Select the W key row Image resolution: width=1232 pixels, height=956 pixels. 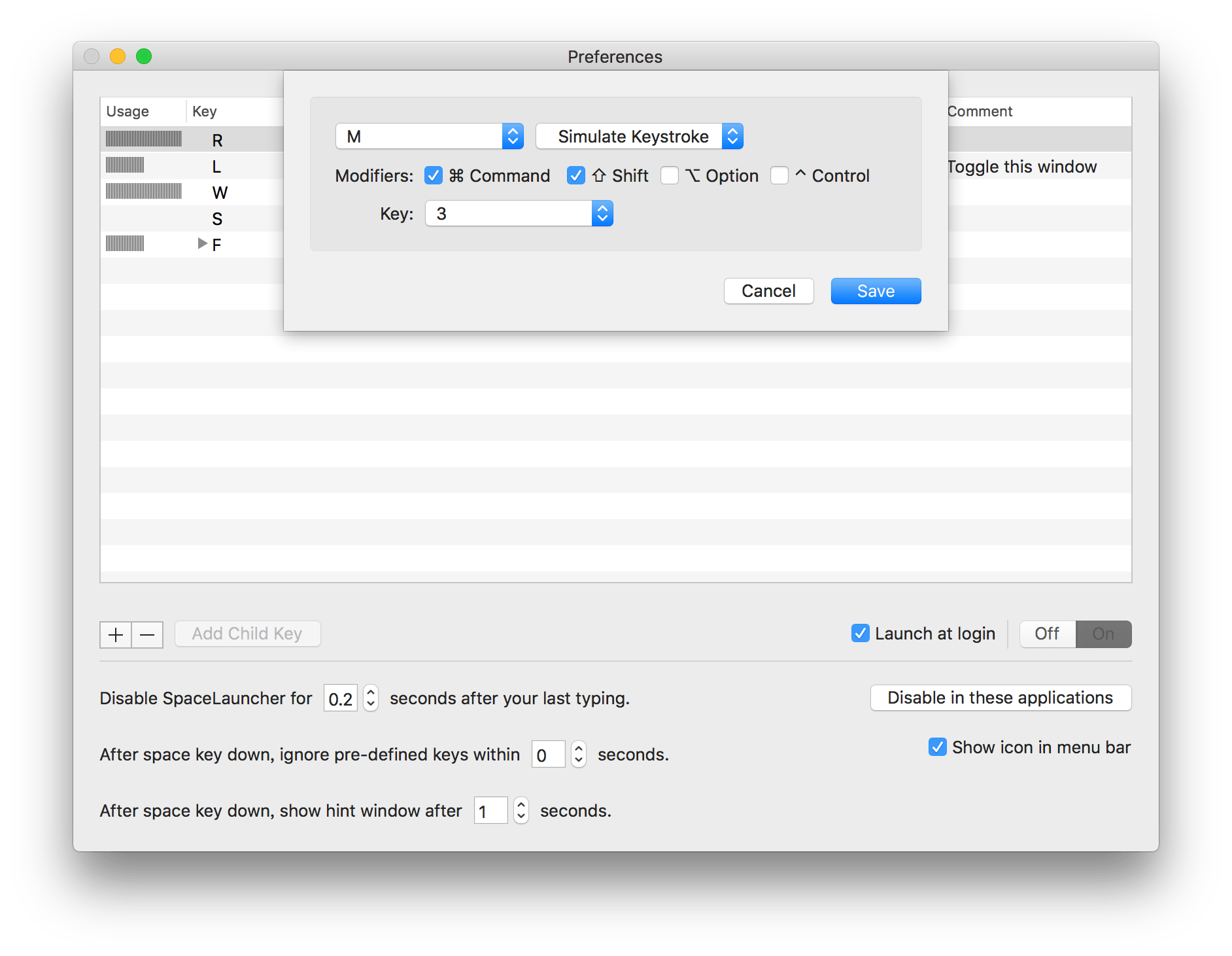point(220,192)
